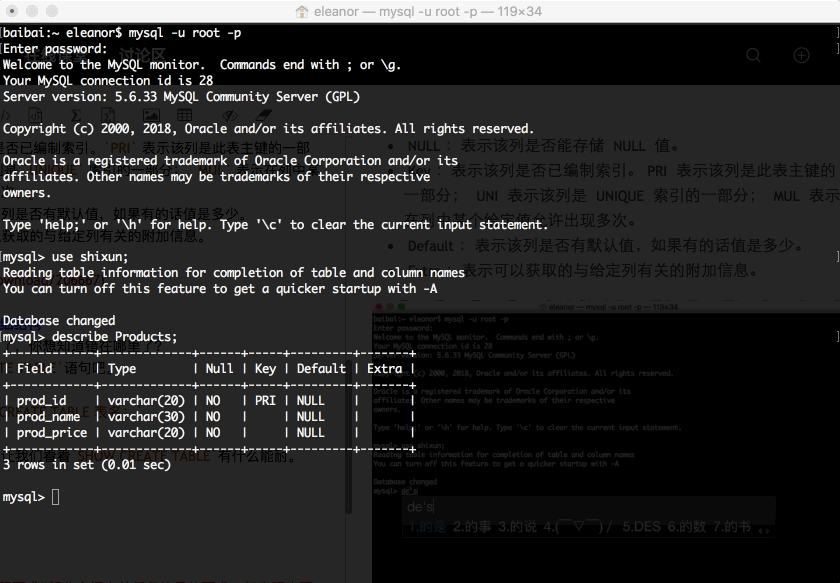840x583 pixels.
Task: Click the magnifier search icon behind the terminal
Action: point(753,55)
